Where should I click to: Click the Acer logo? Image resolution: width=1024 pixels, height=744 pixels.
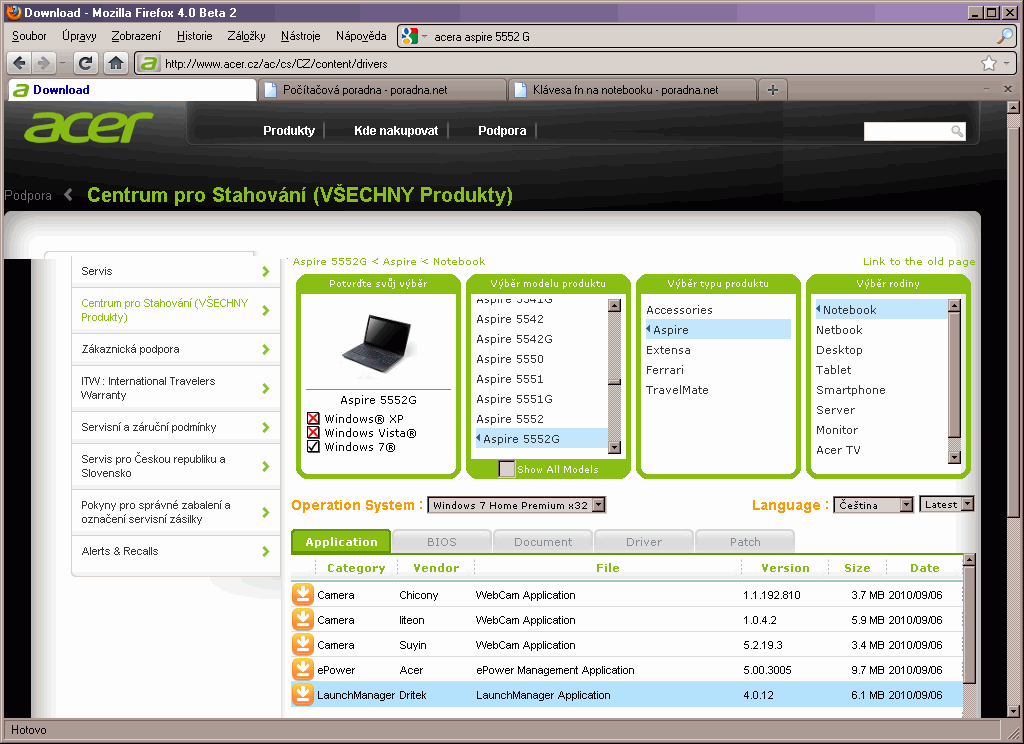point(89,127)
